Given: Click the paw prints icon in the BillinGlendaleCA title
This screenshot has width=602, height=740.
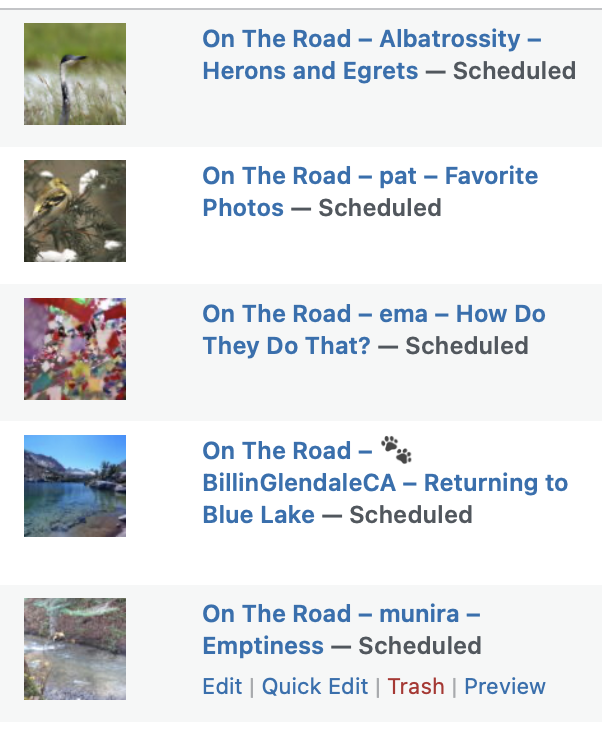Looking at the screenshot, I should click(396, 450).
